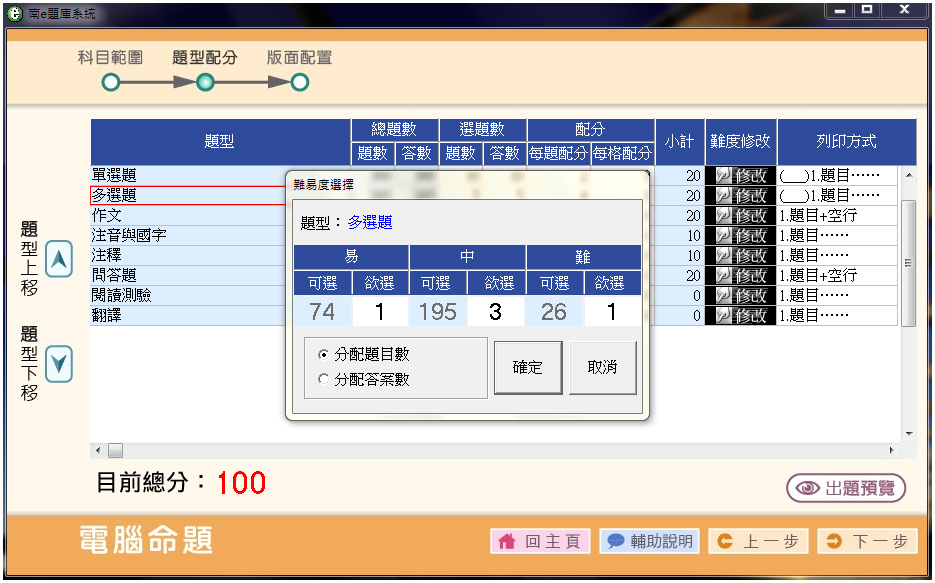
Task: Click 修改 difficulty icon for 翻譯 row
Action: coord(740,315)
